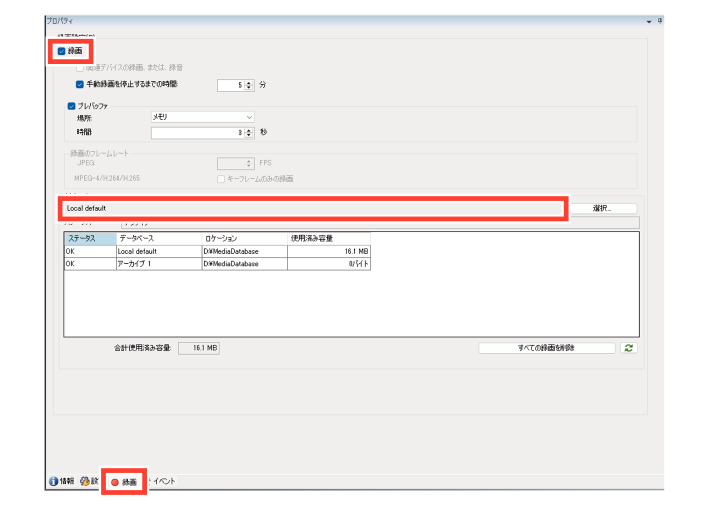The image size is (708, 505).
Task: Click the 合計使用済み容量 16.1 MB field
Action: coord(199,348)
